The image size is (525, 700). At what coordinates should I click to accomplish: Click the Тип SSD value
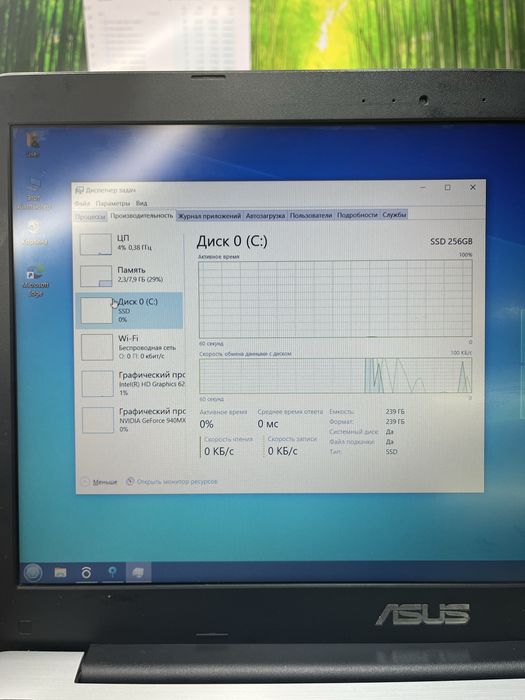pos(392,451)
